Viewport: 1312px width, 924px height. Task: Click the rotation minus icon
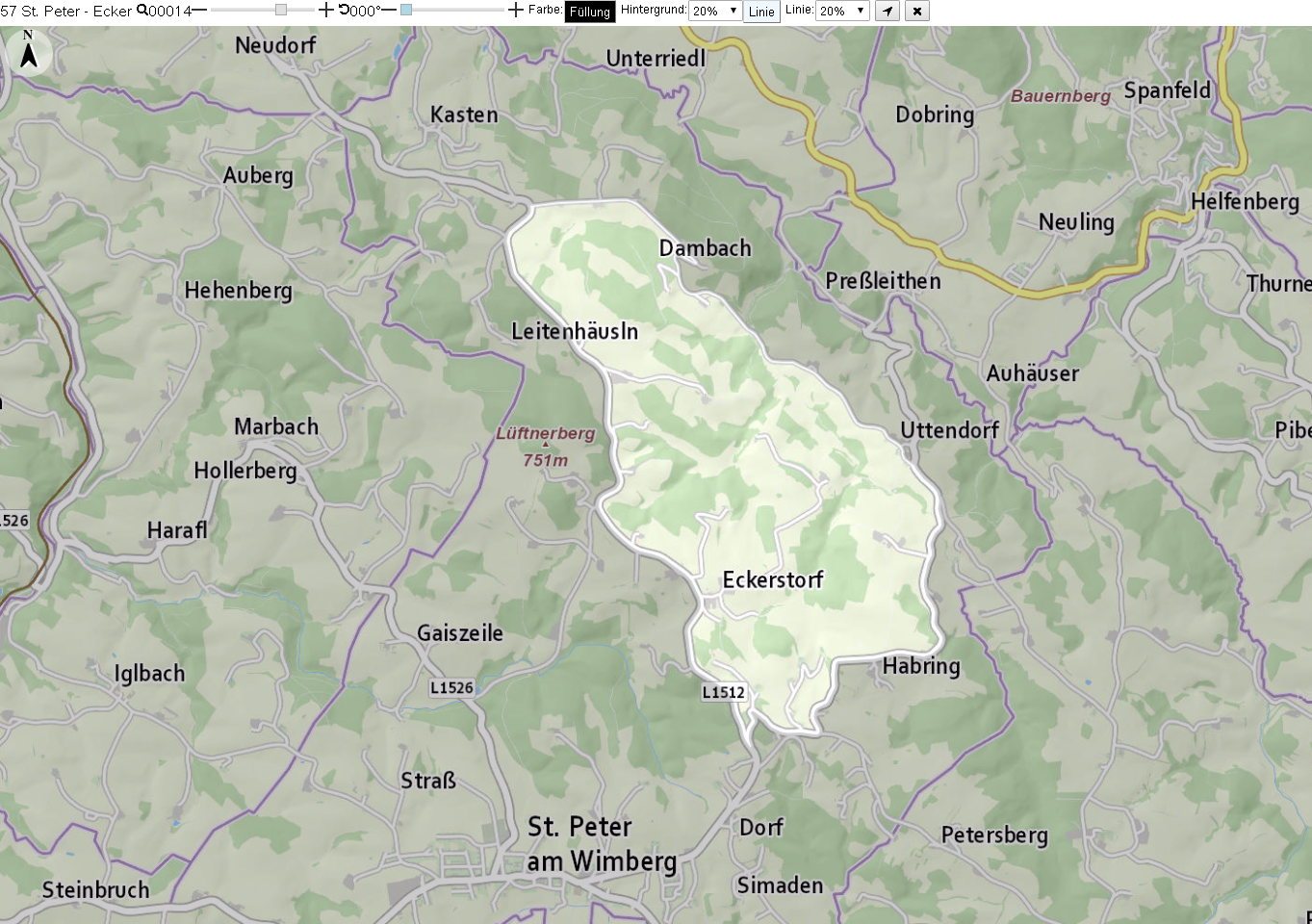point(389,11)
